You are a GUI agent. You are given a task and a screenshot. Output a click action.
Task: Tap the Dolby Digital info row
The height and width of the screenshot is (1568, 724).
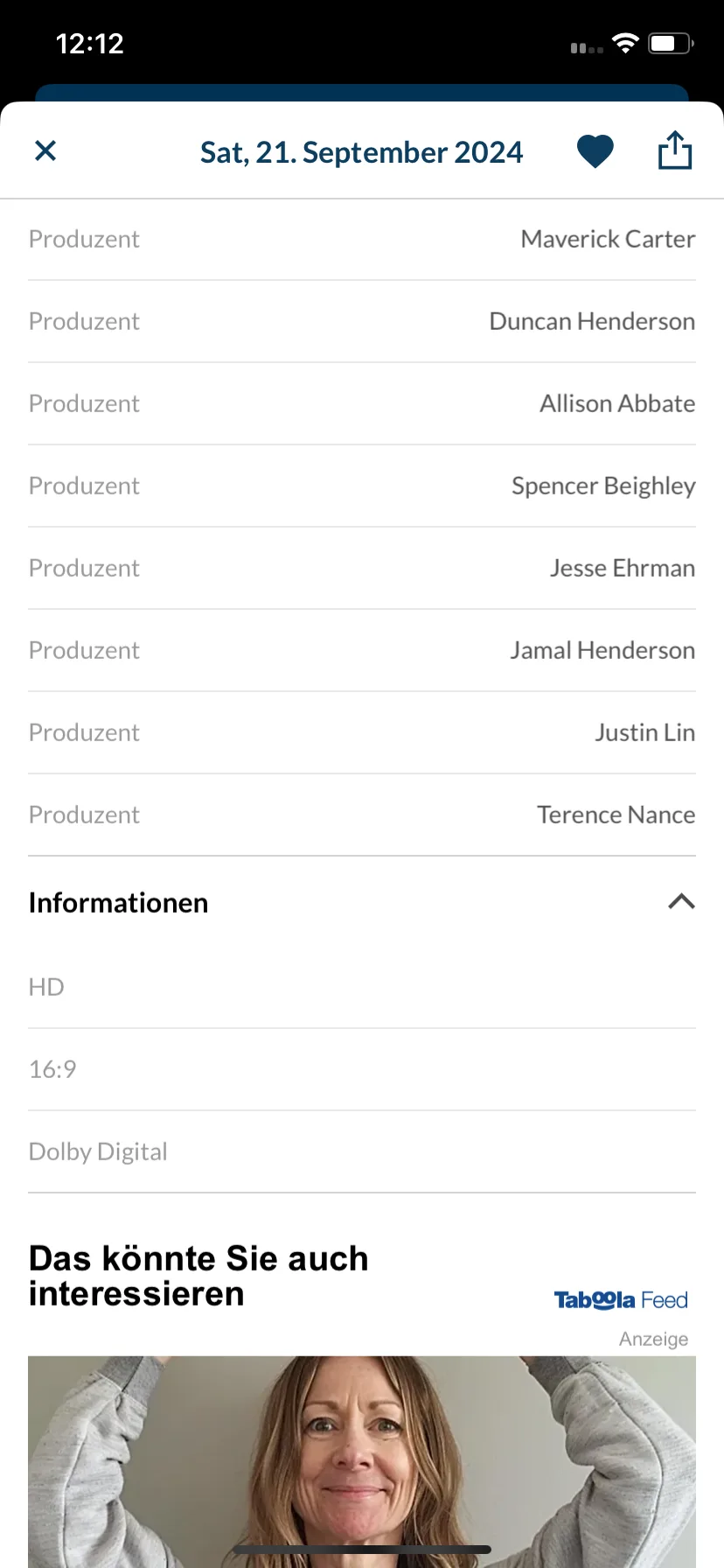tap(362, 1151)
